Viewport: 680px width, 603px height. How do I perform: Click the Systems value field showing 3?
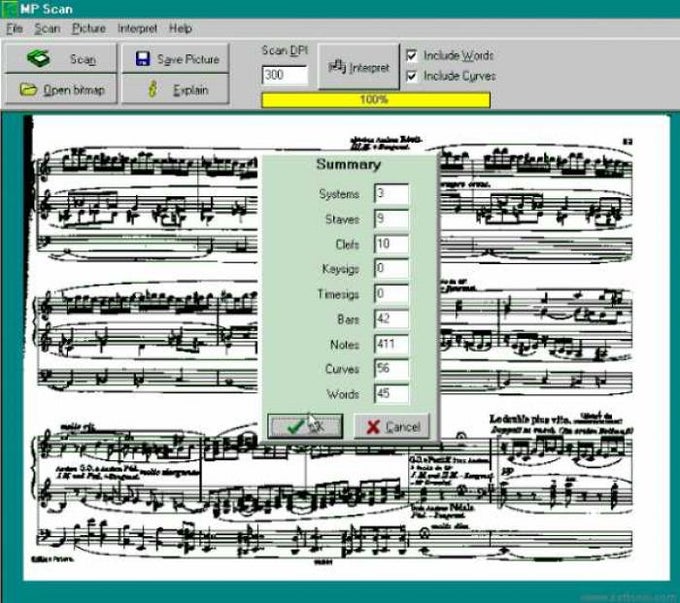click(x=391, y=193)
